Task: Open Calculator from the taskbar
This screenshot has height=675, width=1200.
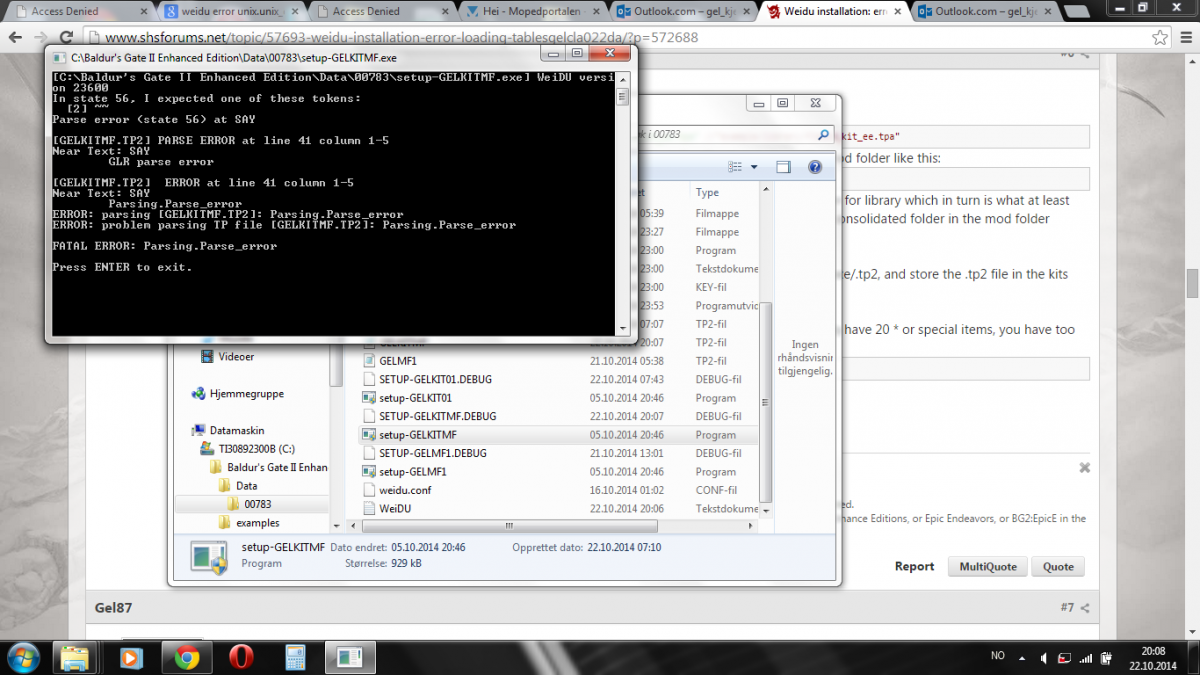Action: click(x=295, y=658)
